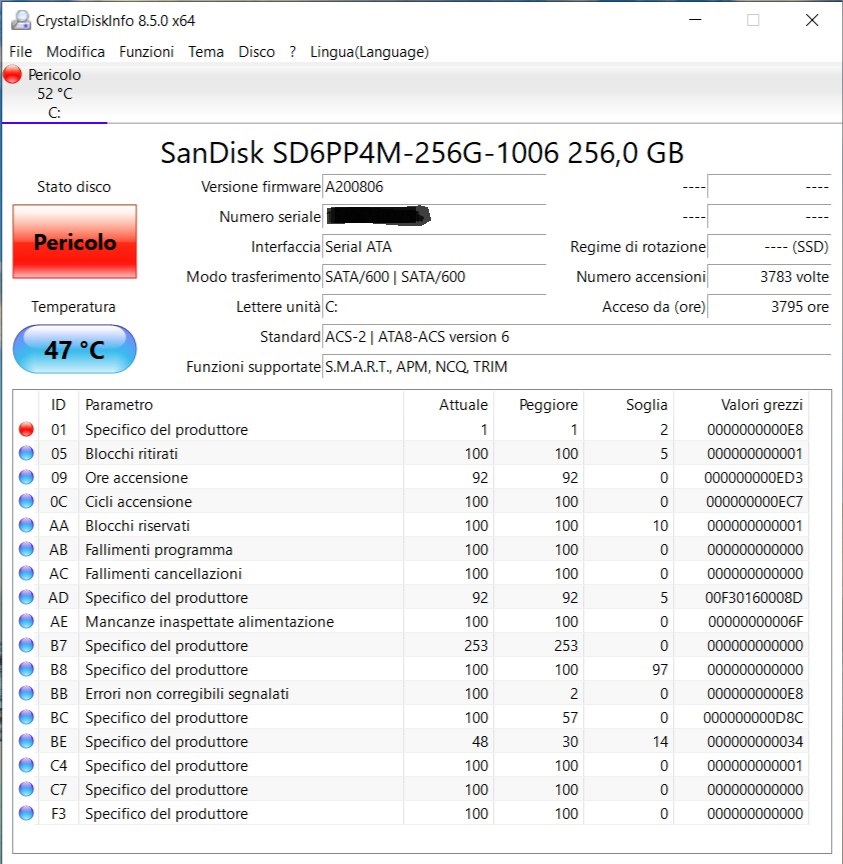843x864 pixels.
Task: Click raw value 000000000ED3
Action: coord(753,478)
